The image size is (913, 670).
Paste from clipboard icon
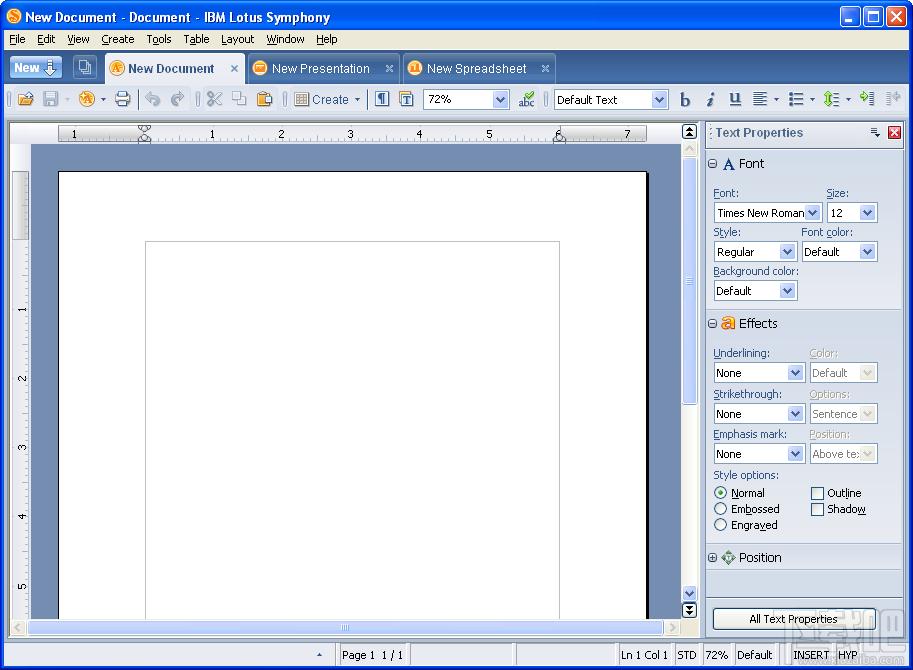click(x=264, y=99)
